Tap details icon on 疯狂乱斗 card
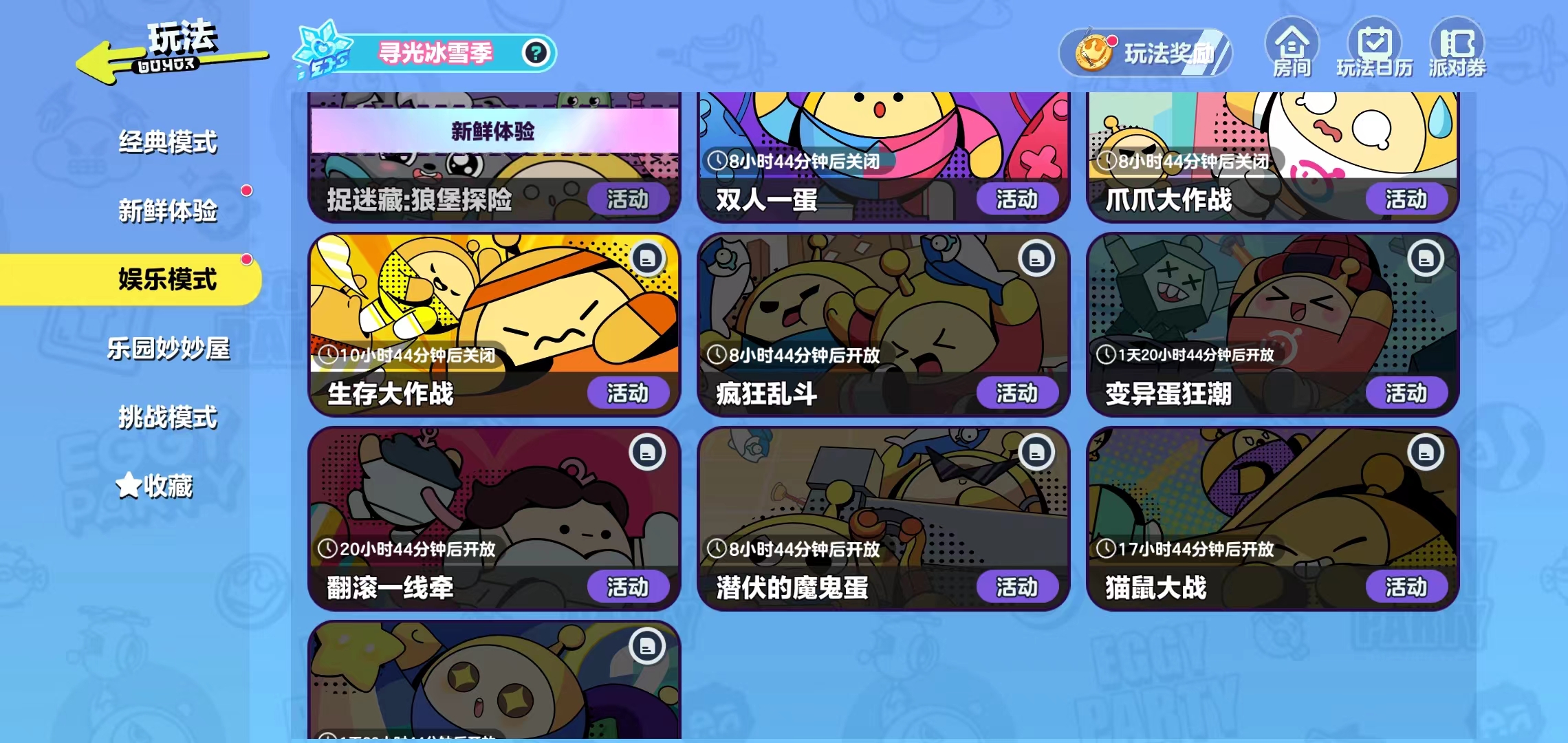 pos(1036,259)
